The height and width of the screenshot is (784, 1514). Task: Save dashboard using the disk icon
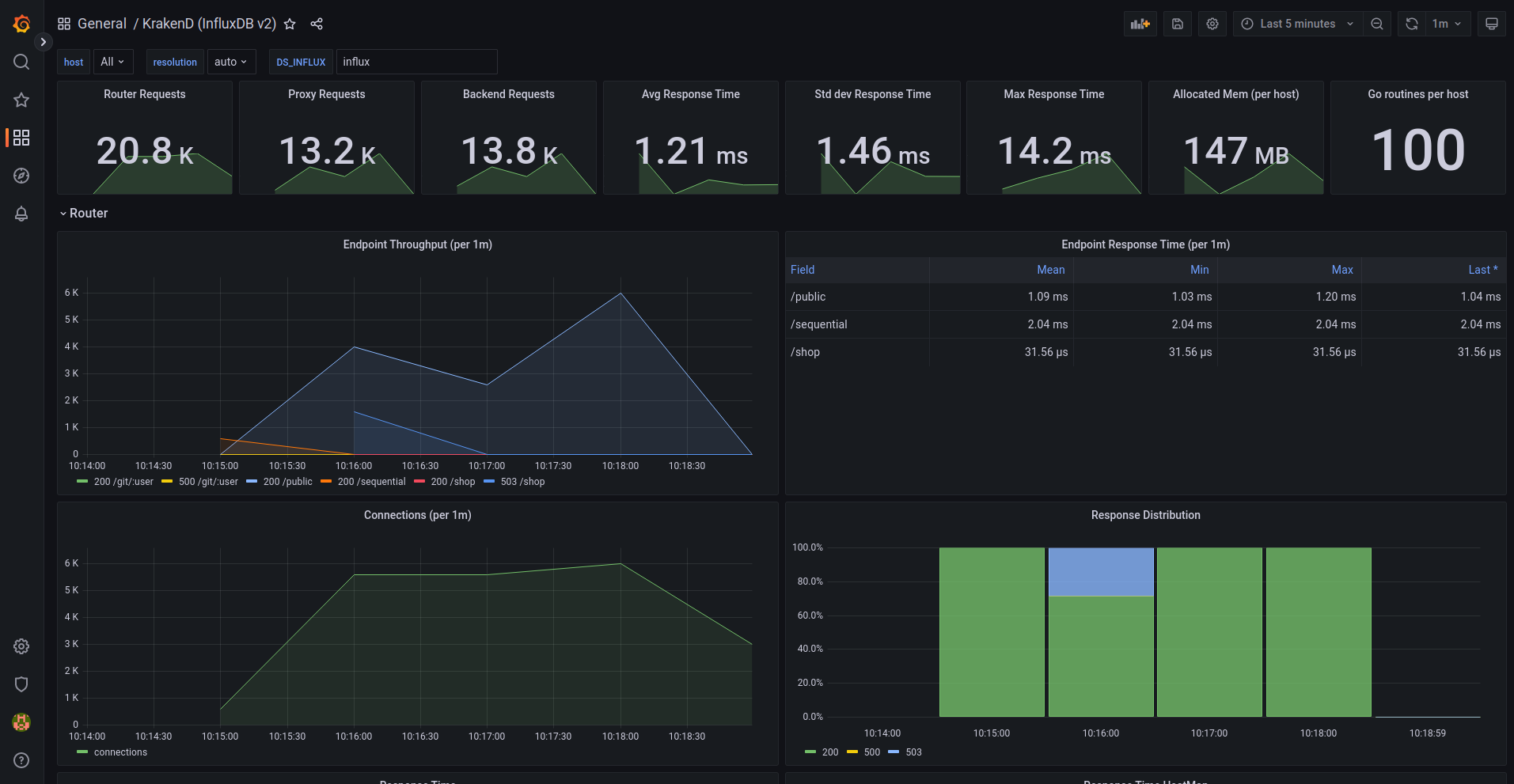1178,24
